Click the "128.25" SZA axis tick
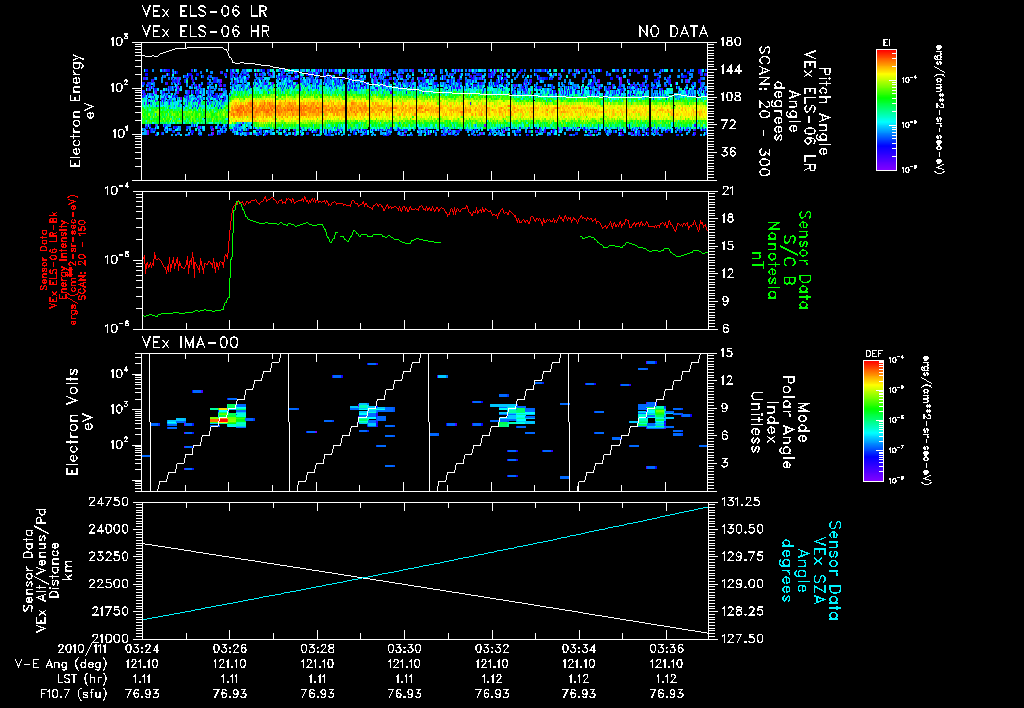 point(741,611)
